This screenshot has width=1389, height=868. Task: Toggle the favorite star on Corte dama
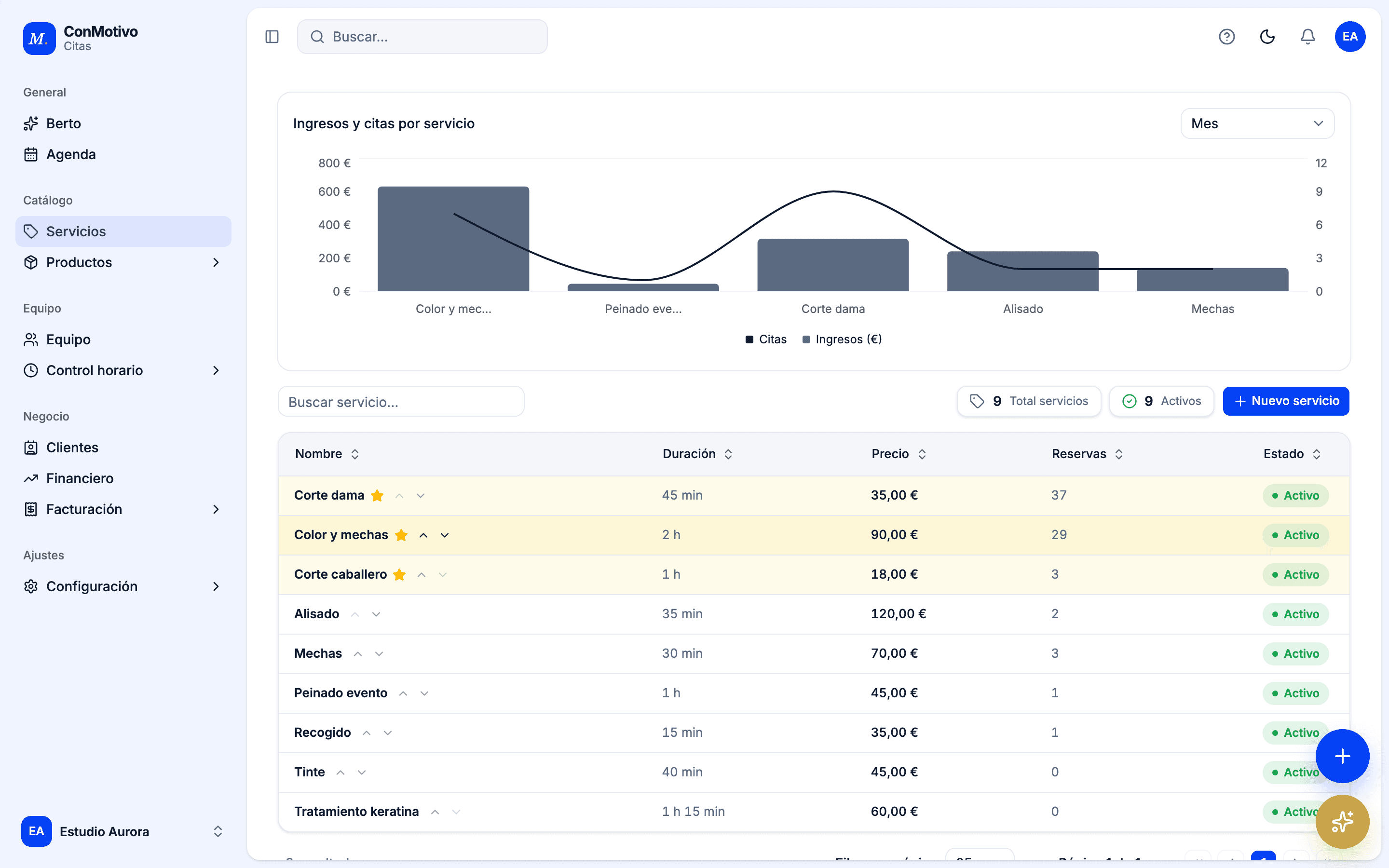click(x=377, y=495)
